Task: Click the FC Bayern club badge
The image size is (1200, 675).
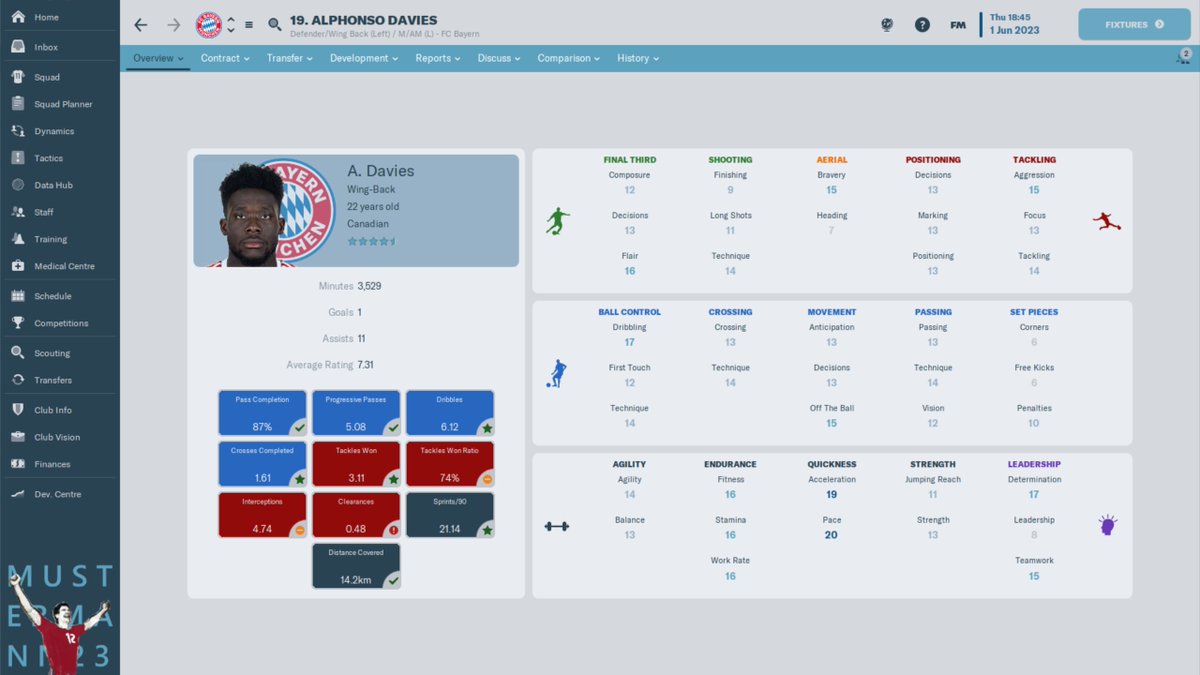Action: click(208, 25)
